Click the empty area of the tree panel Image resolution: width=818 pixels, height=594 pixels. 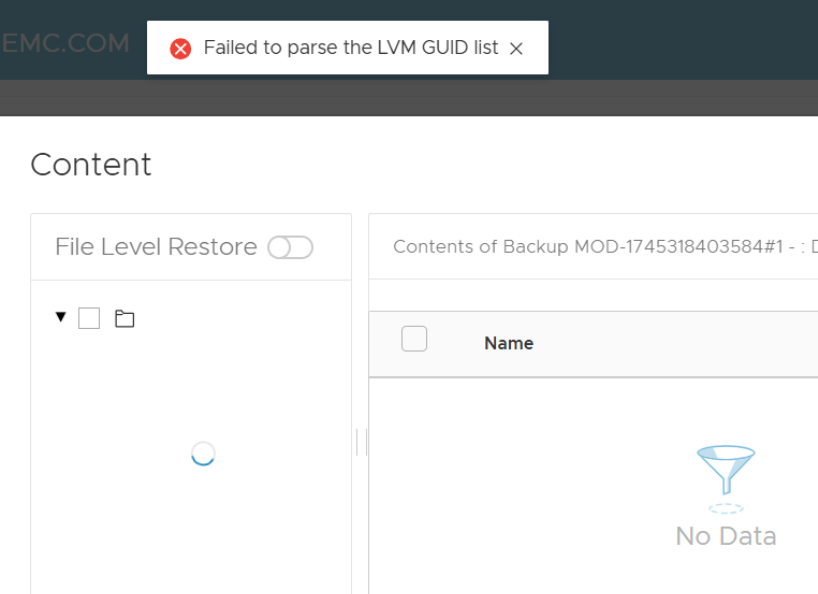point(190,530)
